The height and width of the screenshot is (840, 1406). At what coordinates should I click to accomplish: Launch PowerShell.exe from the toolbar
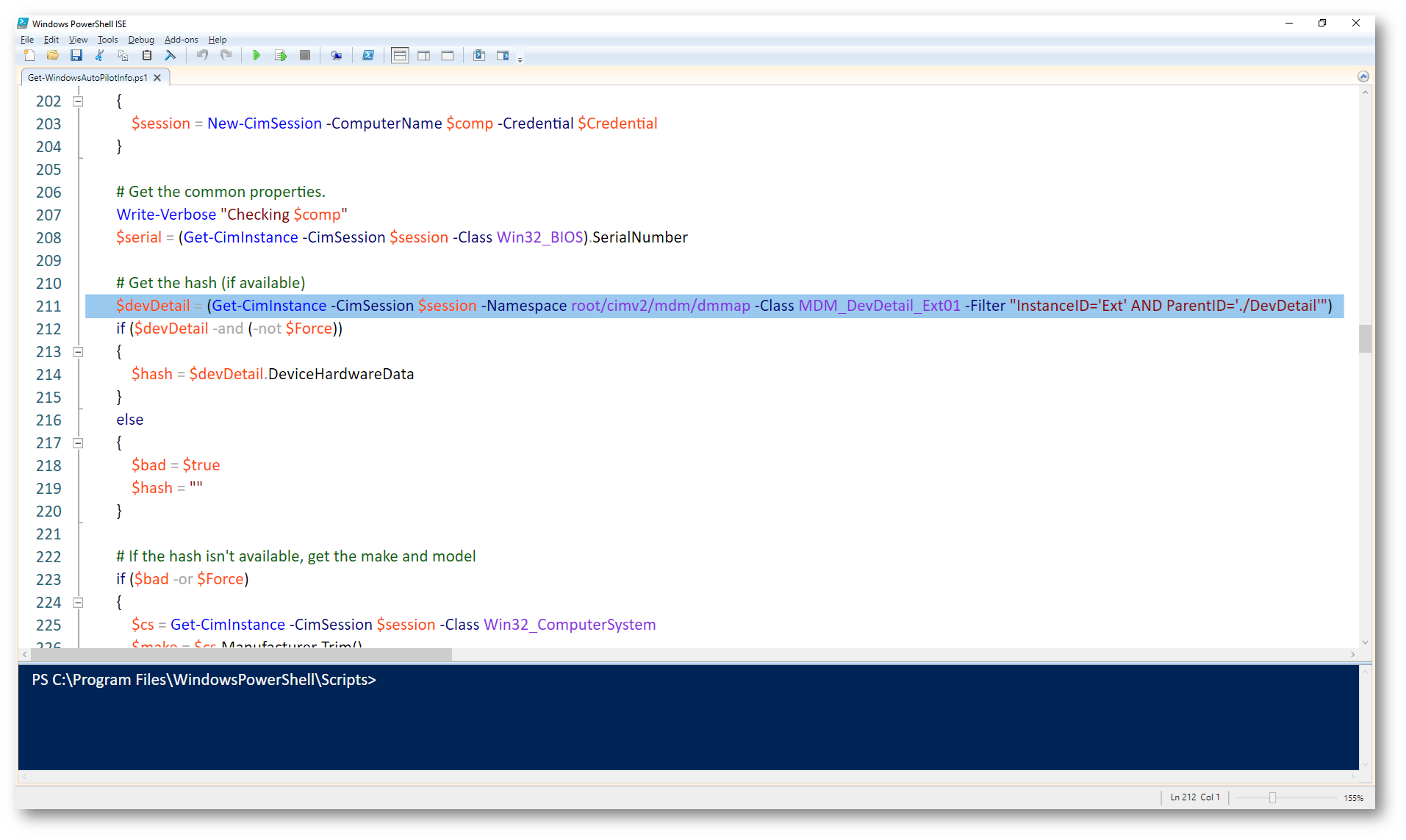click(368, 56)
